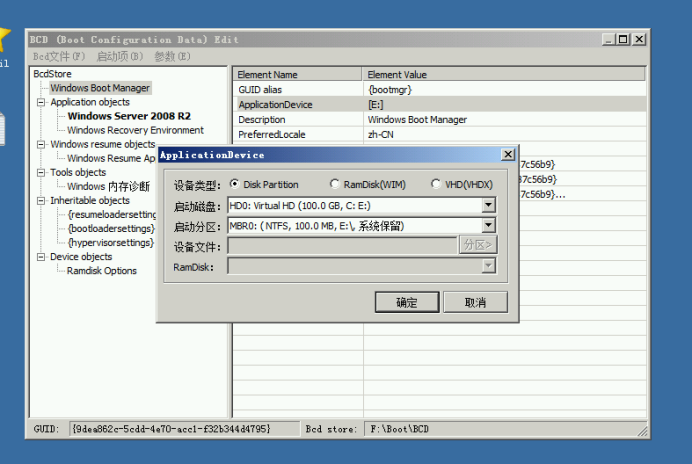Collapse the Windows resume objects node
Viewport: 692px width, 464px height.
coord(41,144)
